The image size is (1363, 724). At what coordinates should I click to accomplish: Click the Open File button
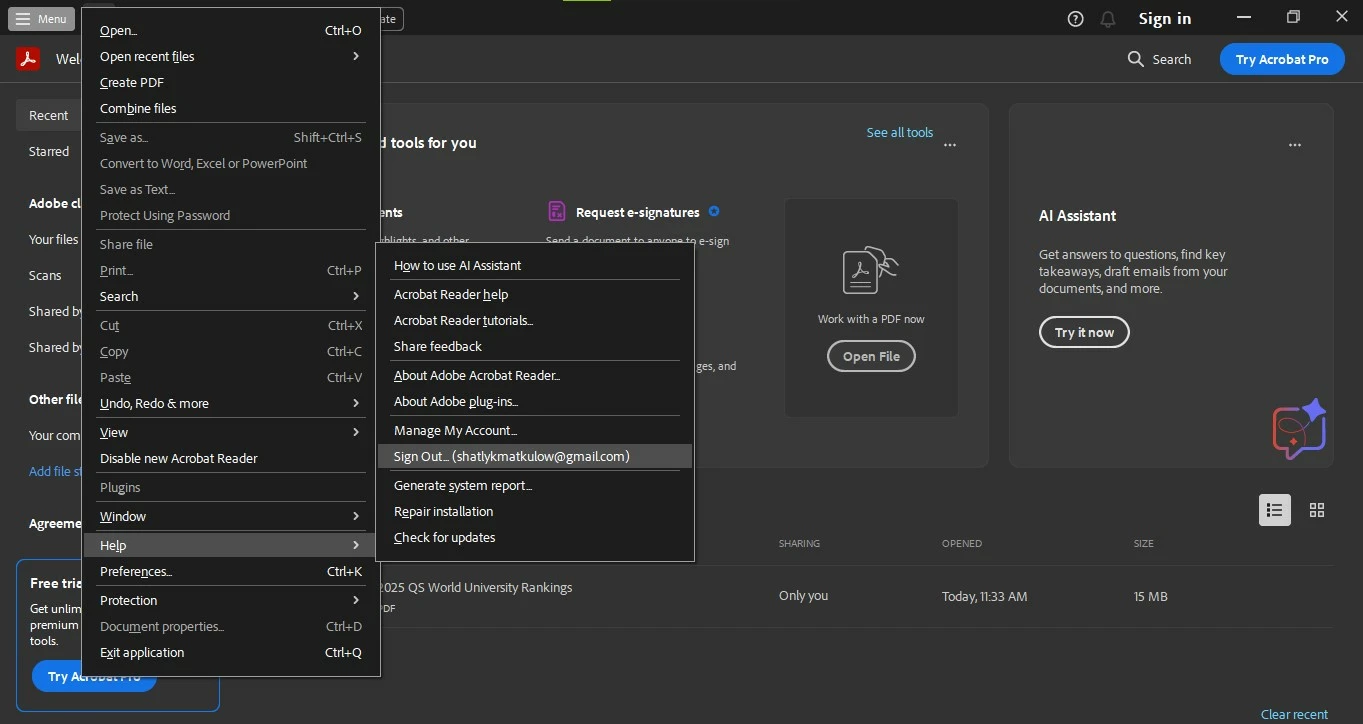871,356
